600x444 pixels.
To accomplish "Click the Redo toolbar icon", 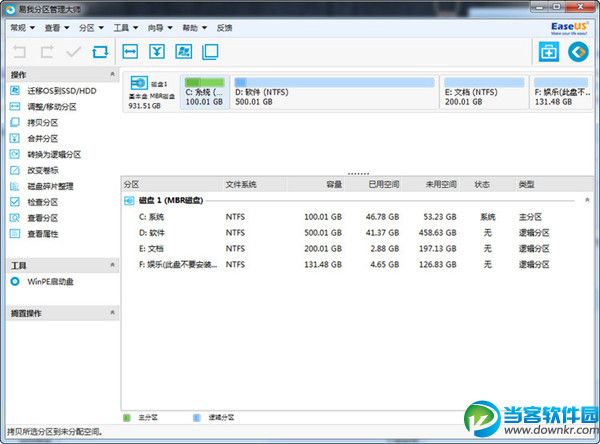I will (x=47, y=51).
